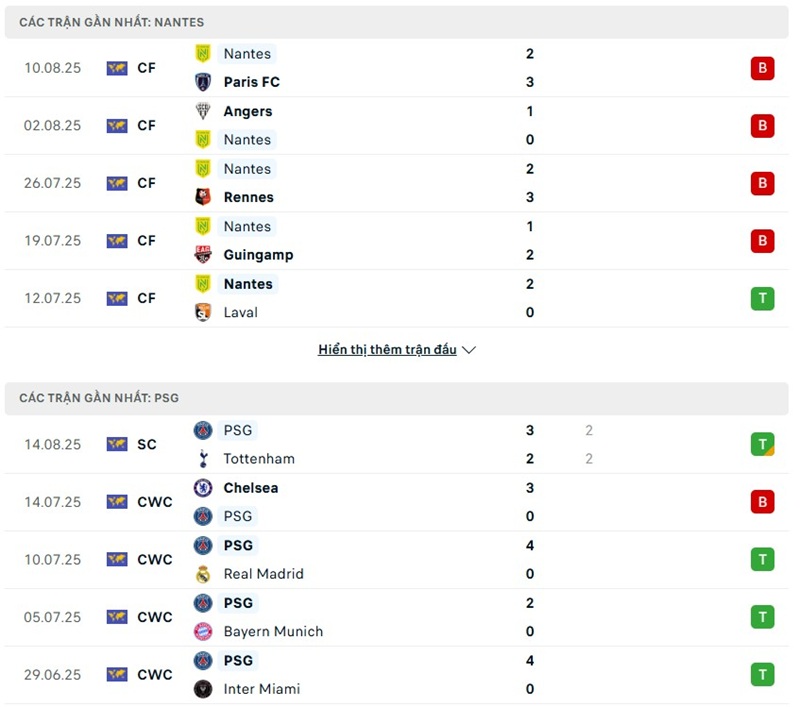Click the green T badge for PSG vs Tottenham
Image resolution: width=800 pixels, height=707 pixels.
pyautogui.click(x=762, y=444)
